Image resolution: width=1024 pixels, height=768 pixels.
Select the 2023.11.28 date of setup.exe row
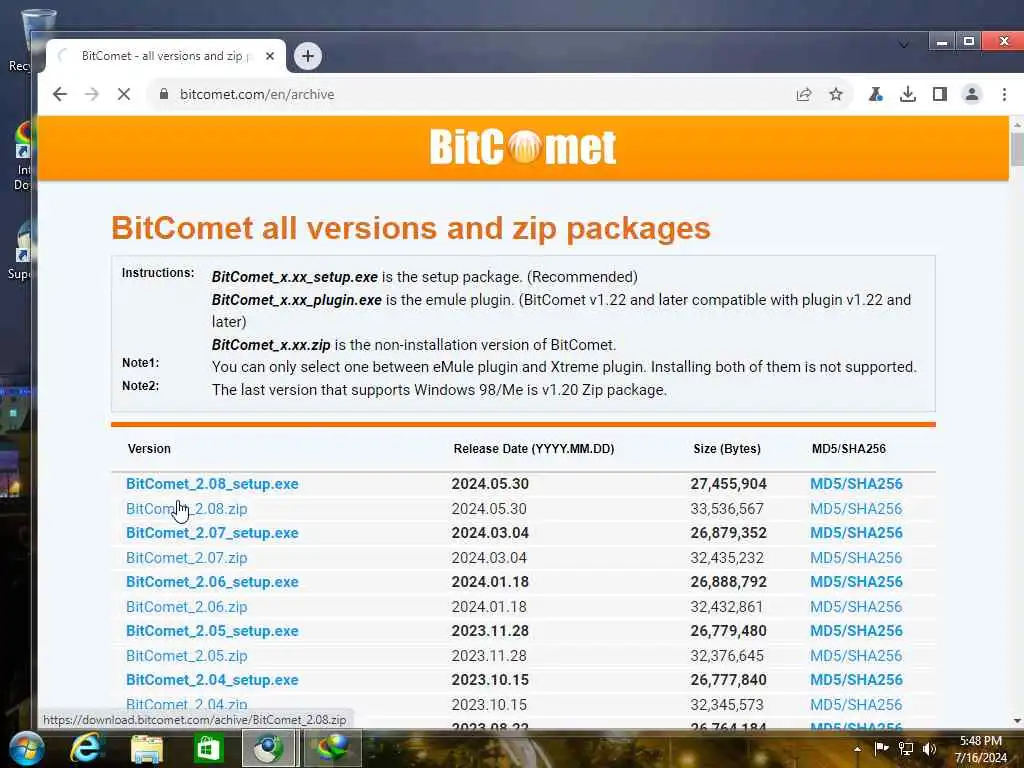(x=490, y=631)
